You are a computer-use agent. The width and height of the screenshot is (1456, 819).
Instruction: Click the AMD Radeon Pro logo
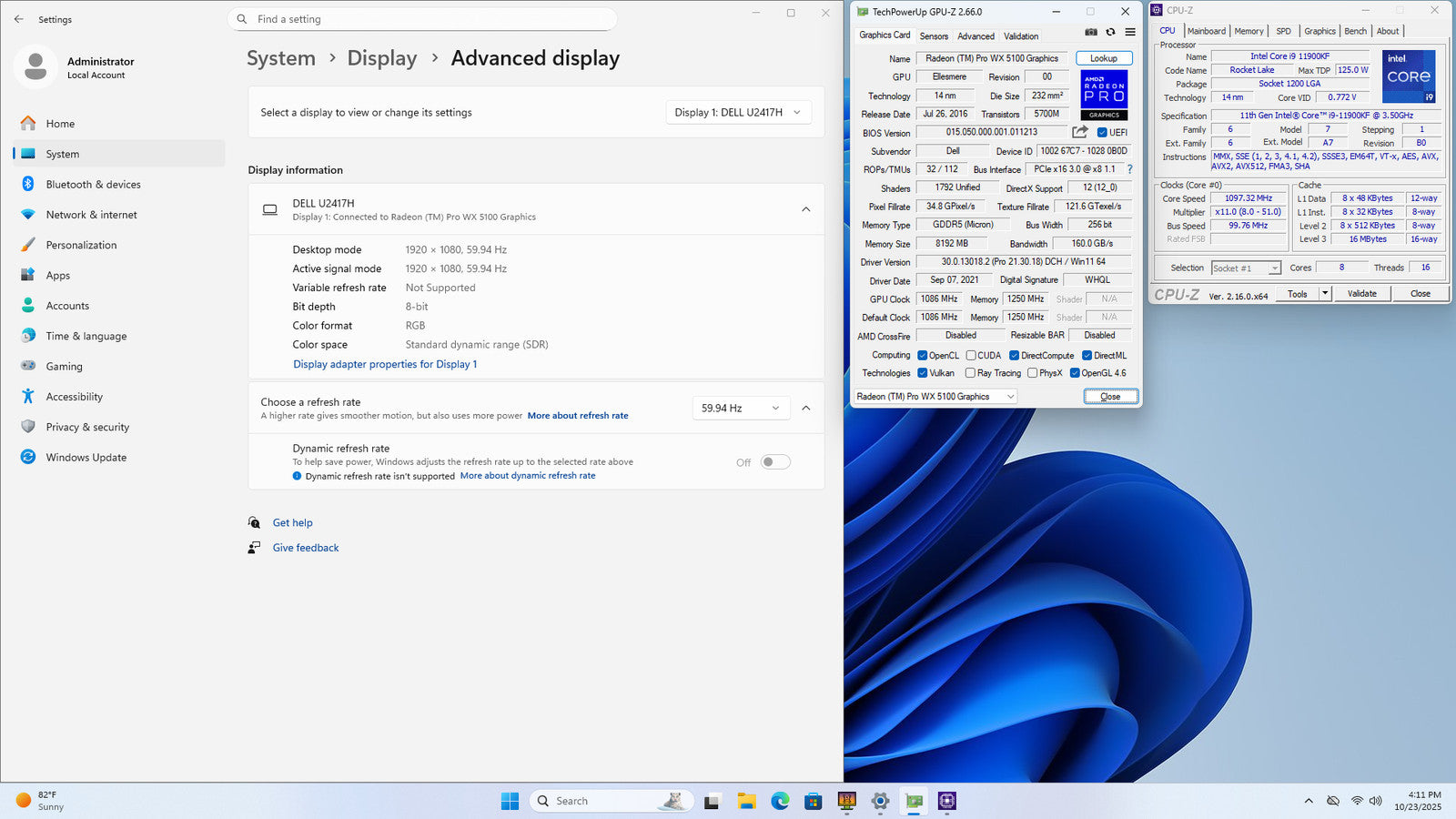point(1104,95)
